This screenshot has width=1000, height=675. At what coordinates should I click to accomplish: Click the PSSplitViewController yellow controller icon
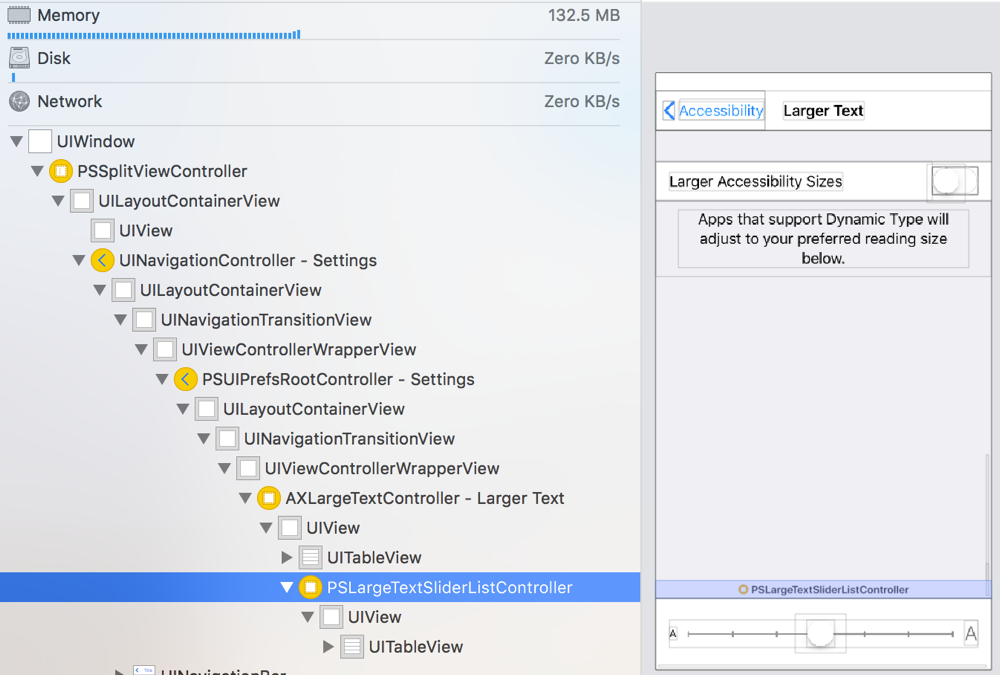(61, 171)
